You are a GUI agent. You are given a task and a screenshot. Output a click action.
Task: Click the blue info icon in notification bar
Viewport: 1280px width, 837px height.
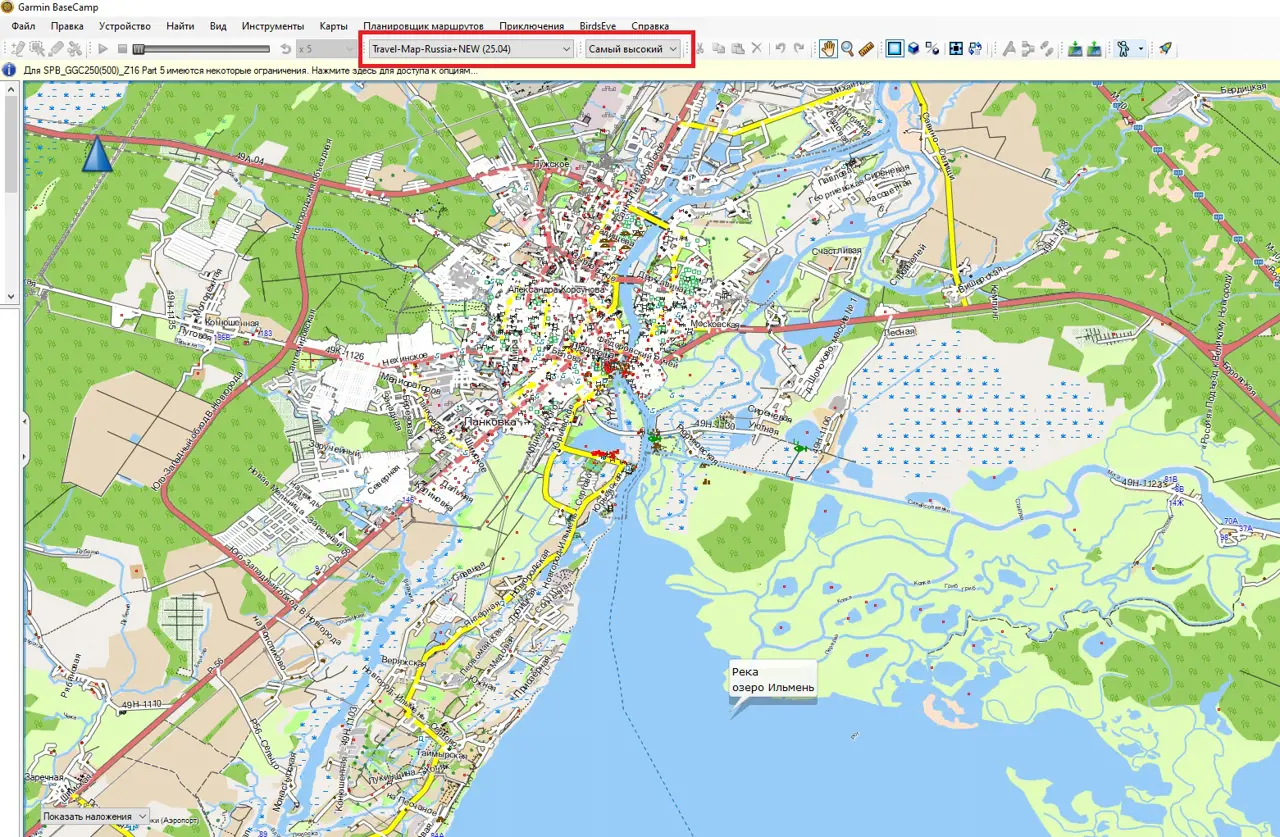click(x=9, y=71)
